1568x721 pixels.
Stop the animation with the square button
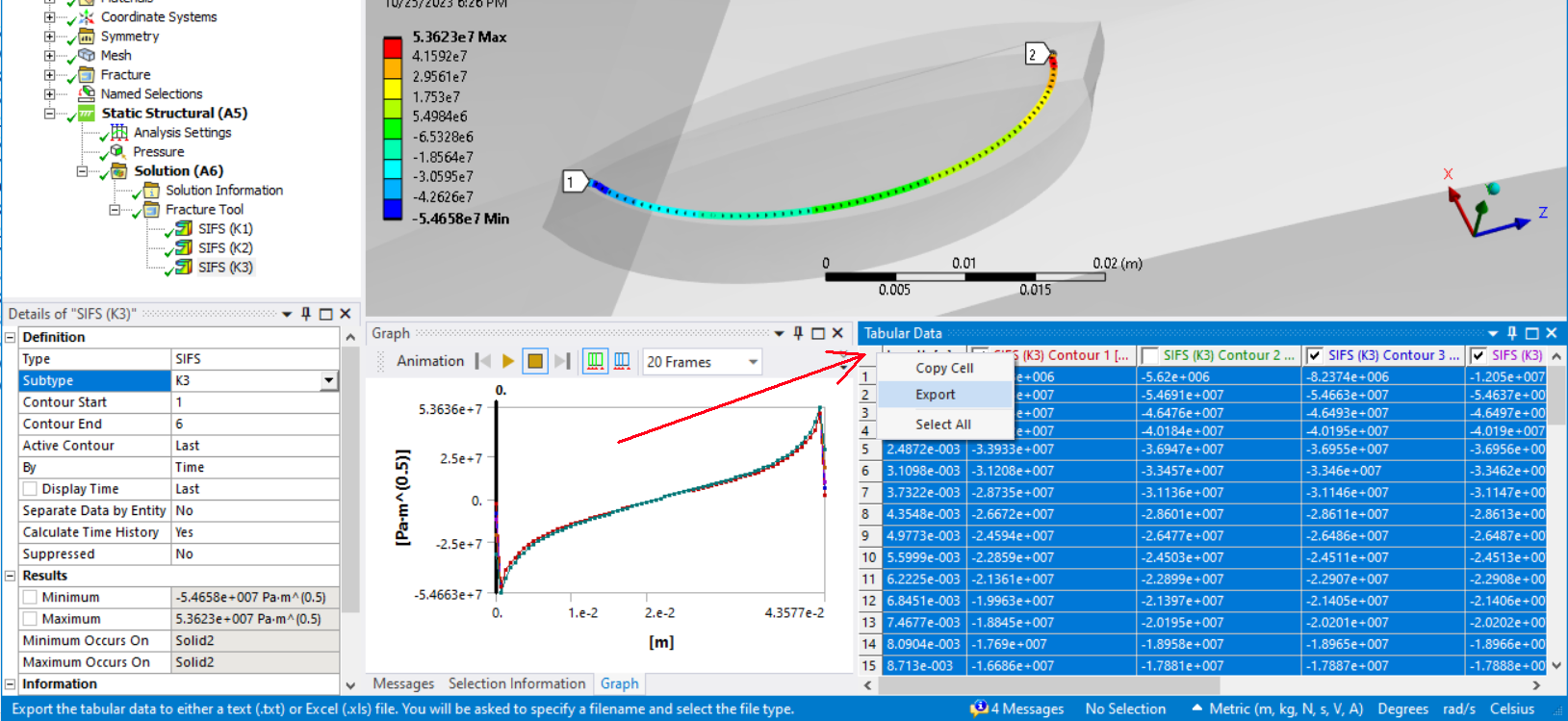(535, 361)
